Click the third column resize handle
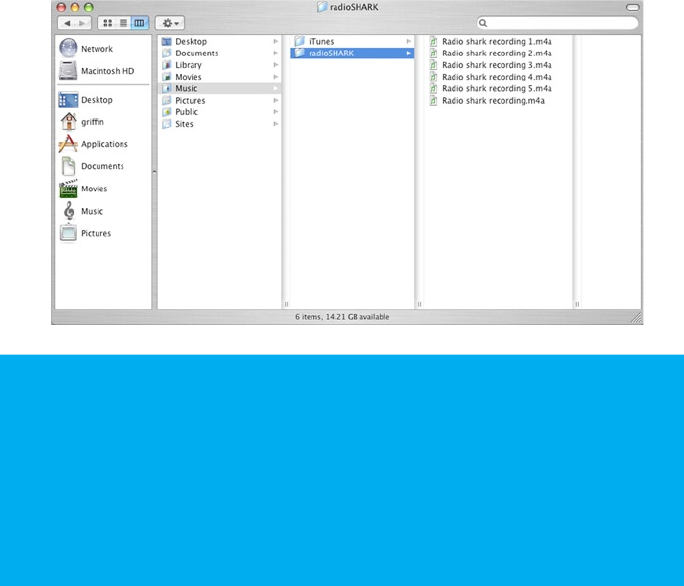 click(x=577, y=304)
